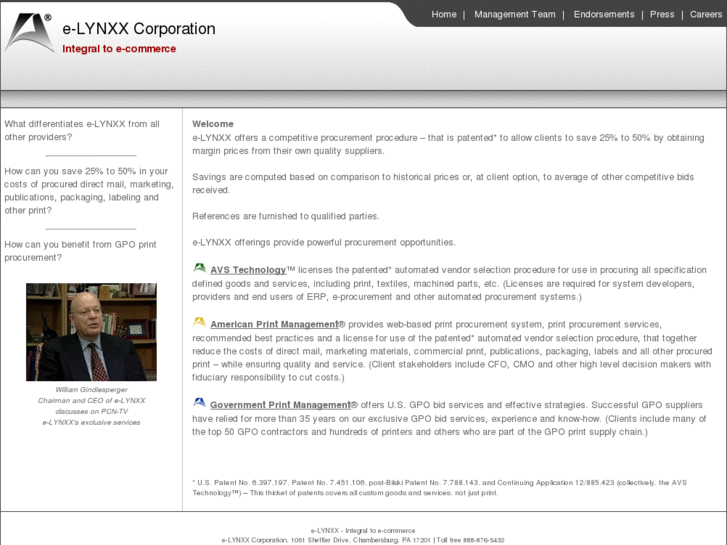Click the e-LYNXX logo icon
Image resolution: width=727 pixels, height=545 pixels.
(29, 32)
